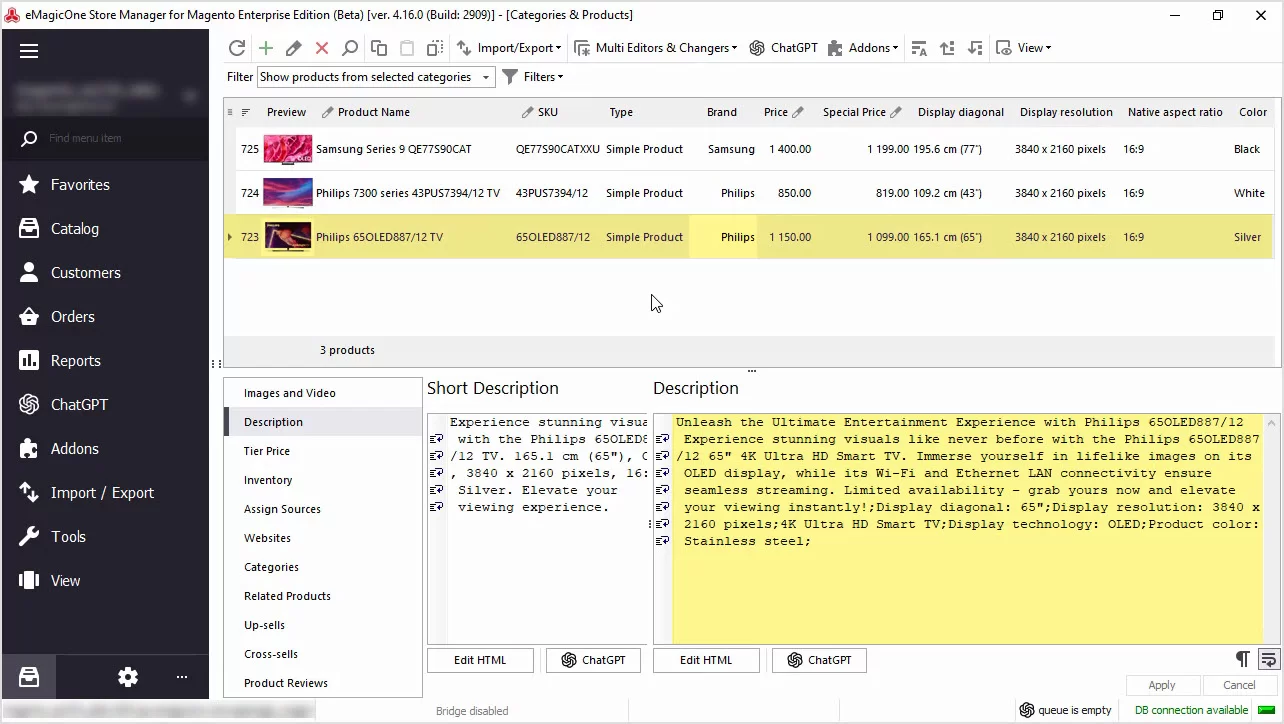Screen dimensions: 1284x724
Task: Toggle the word wrap icon in the editor
Action: tap(1268, 659)
